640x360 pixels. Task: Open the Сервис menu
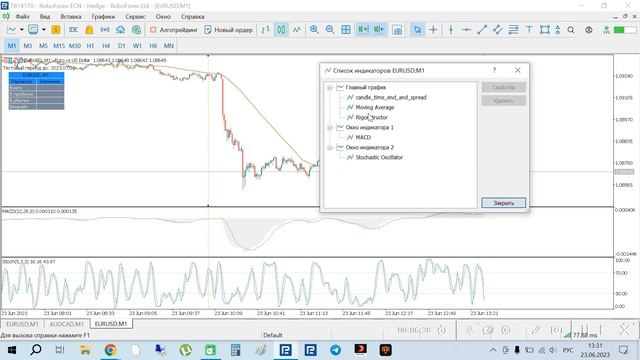point(136,17)
